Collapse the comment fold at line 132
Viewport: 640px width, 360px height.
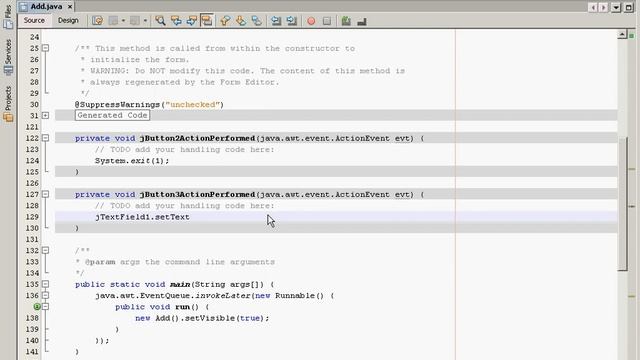(45, 250)
